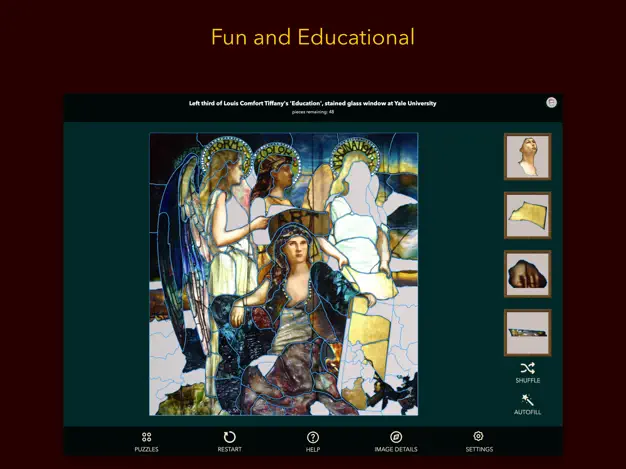Select the upturned face puzzle piece

pos(527,157)
